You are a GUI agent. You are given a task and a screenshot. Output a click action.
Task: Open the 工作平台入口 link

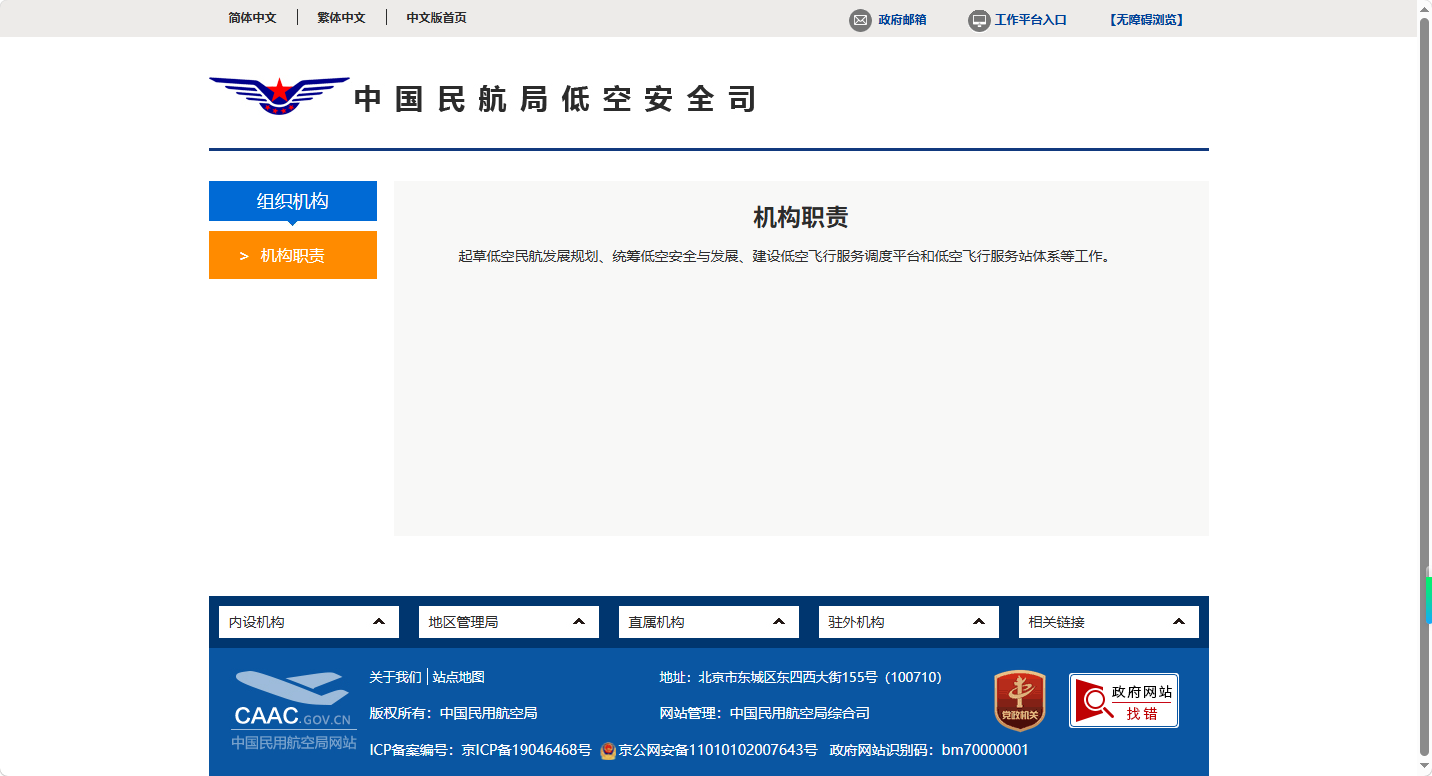click(1030, 20)
